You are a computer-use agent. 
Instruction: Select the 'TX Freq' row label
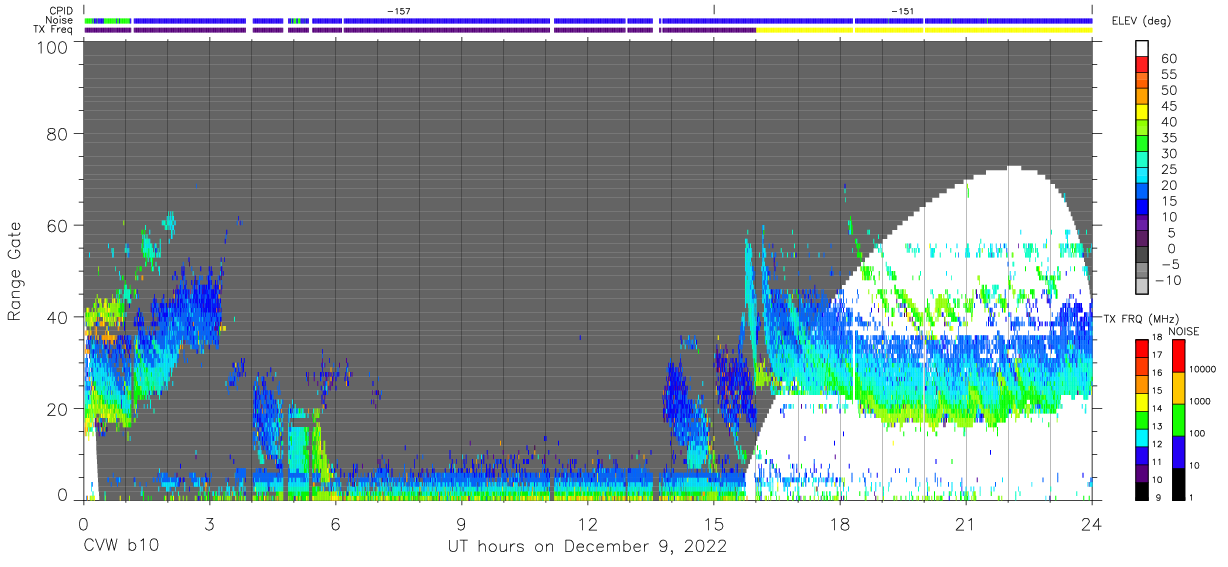pyautogui.click(x=54, y=30)
